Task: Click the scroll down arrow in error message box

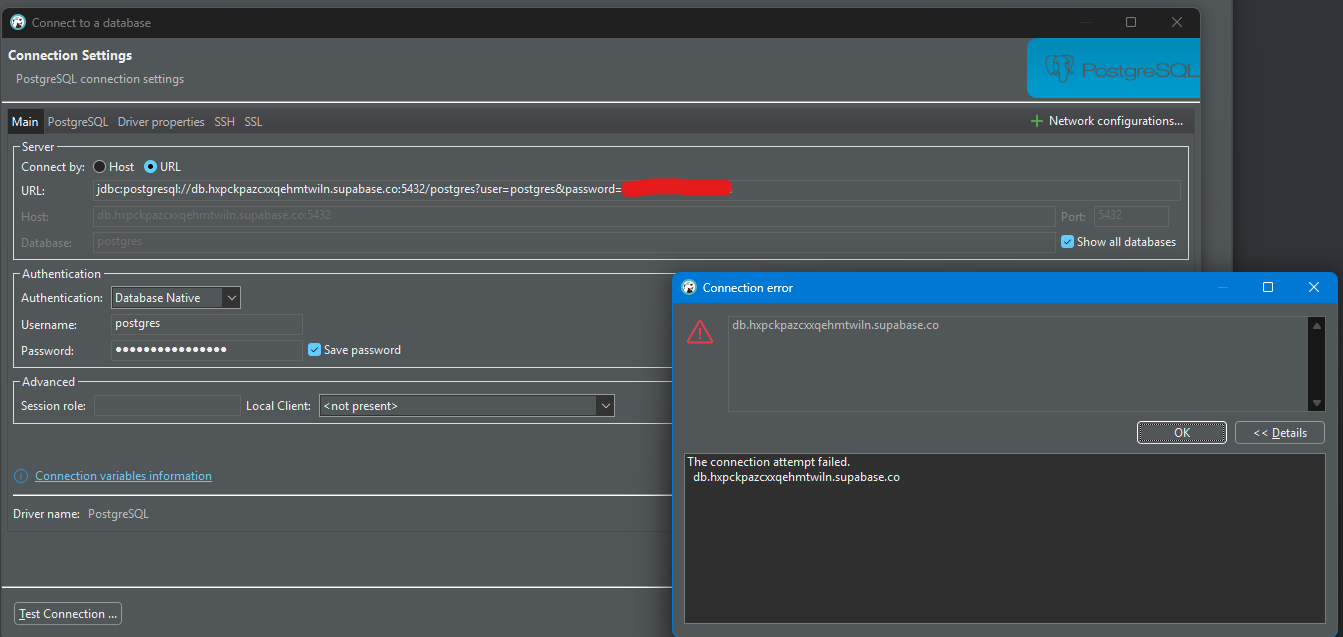Action: (1317, 403)
